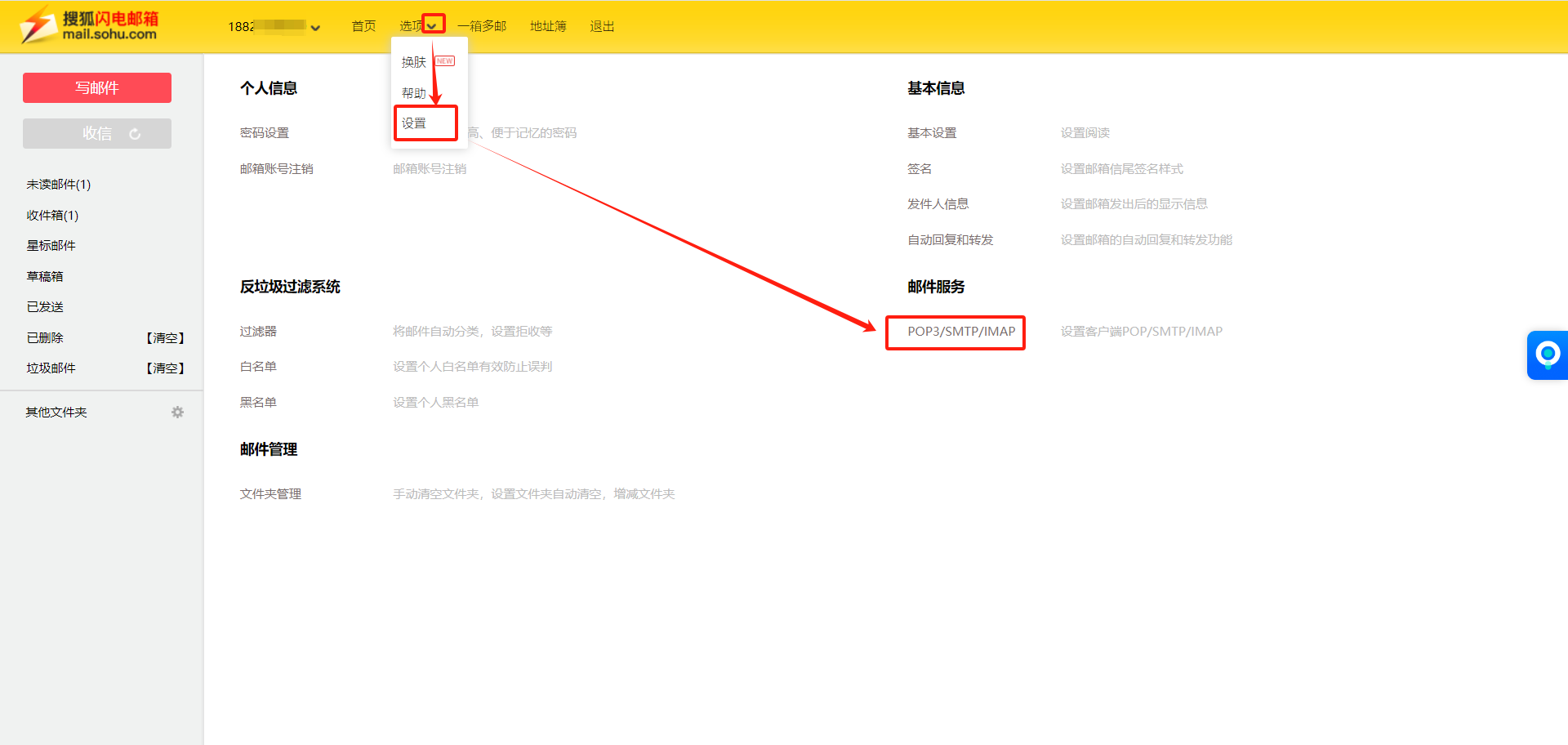Open the 星标邮件 folder
The image size is (1568, 745).
[x=51, y=246]
